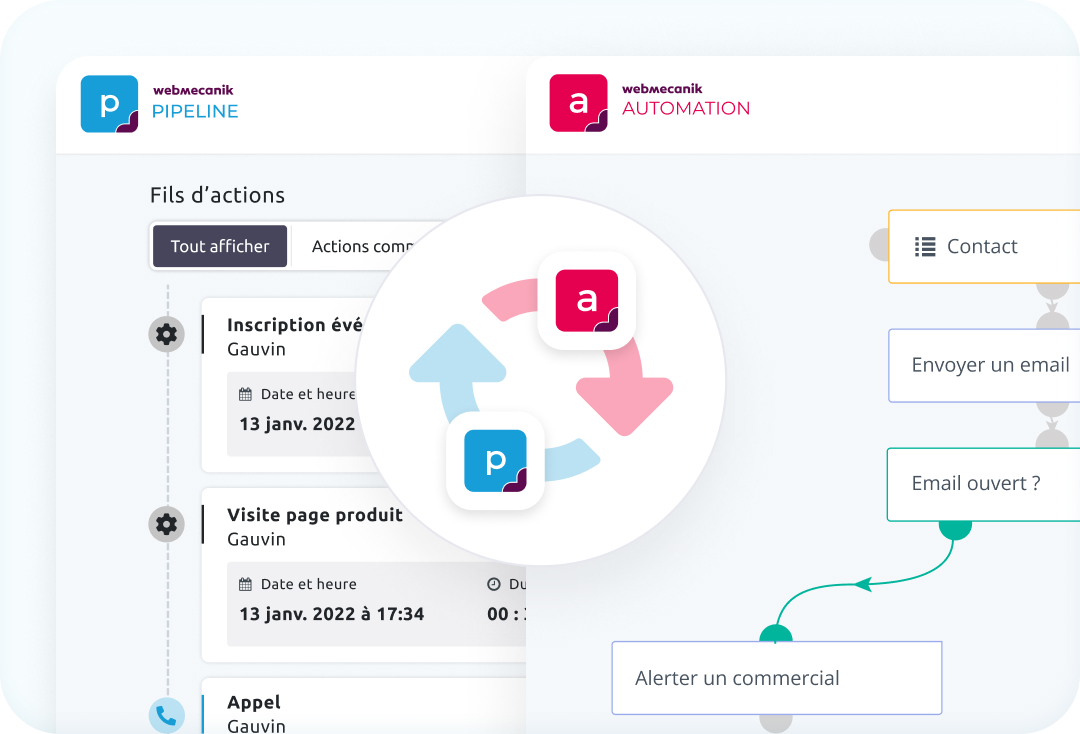Image resolution: width=1080 pixels, height=734 pixels.
Task: Click the green connector dot below Email ouvert ?
Action: pos(955,527)
